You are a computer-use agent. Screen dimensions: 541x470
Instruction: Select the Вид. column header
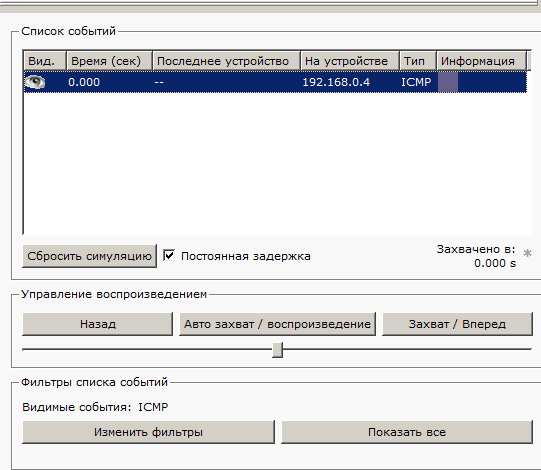(45, 61)
